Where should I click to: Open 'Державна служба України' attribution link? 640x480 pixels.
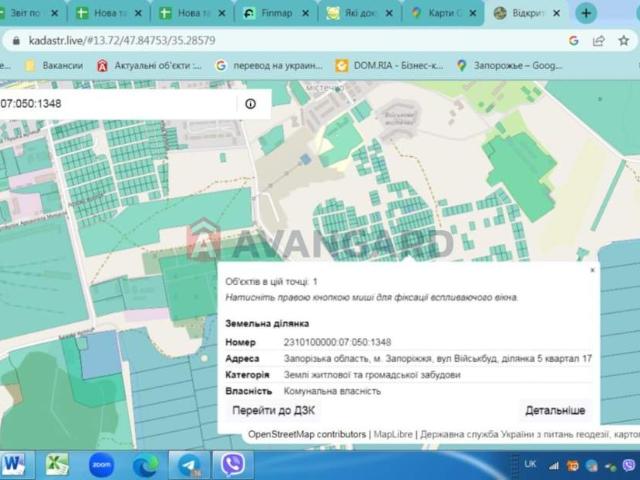pyautogui.click(x=529, y=434)
